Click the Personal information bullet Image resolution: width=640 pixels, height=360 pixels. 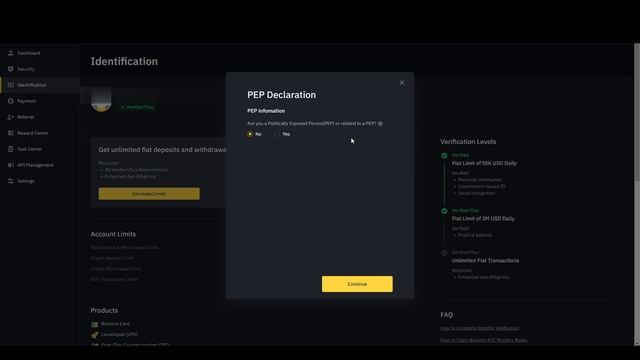(x=480, y=180)
